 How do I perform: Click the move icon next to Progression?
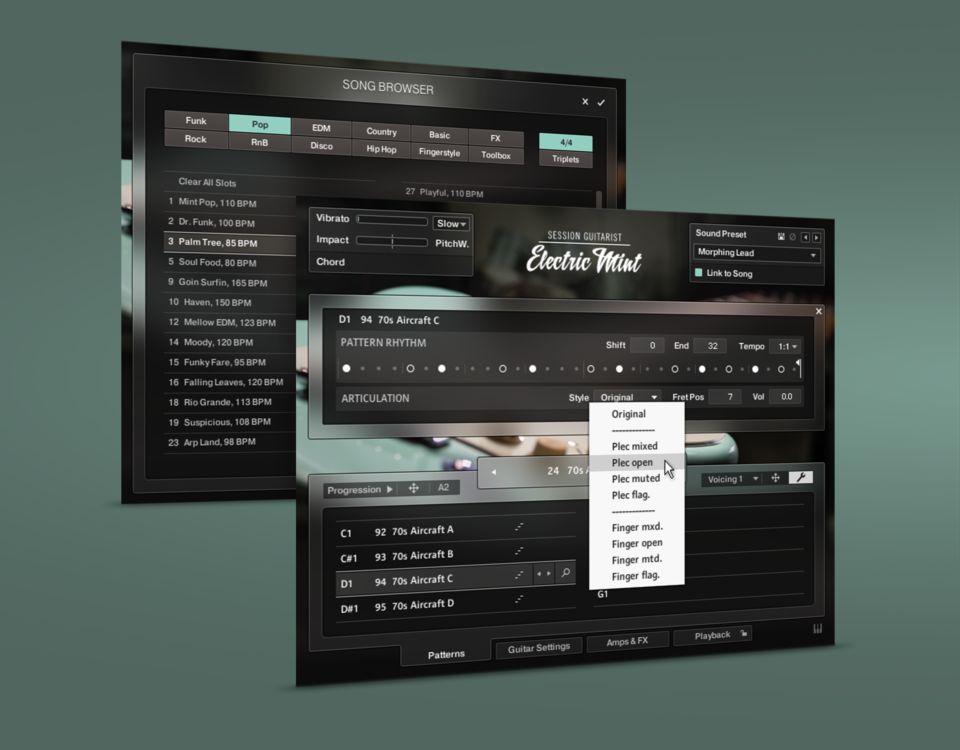click(x=413, y=489)
